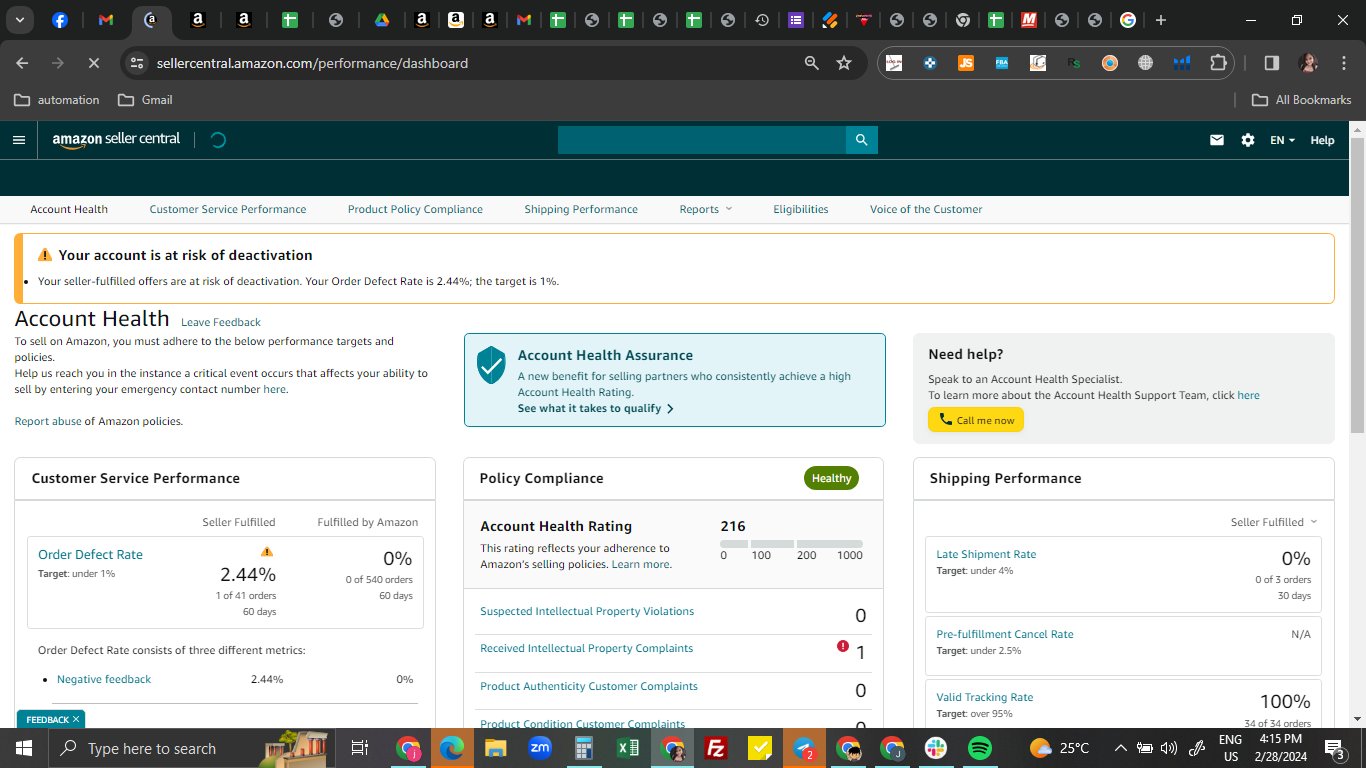Click the Amazon Seller Central logo
Image resolution: width=1366 pixels, height=768 pixels.
(117, 140)
